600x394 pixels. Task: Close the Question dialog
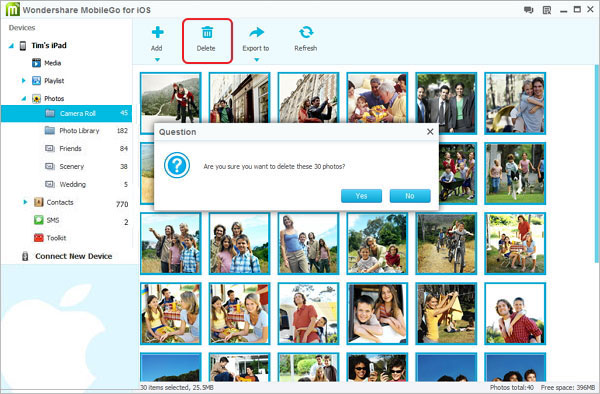coord(430,132)
